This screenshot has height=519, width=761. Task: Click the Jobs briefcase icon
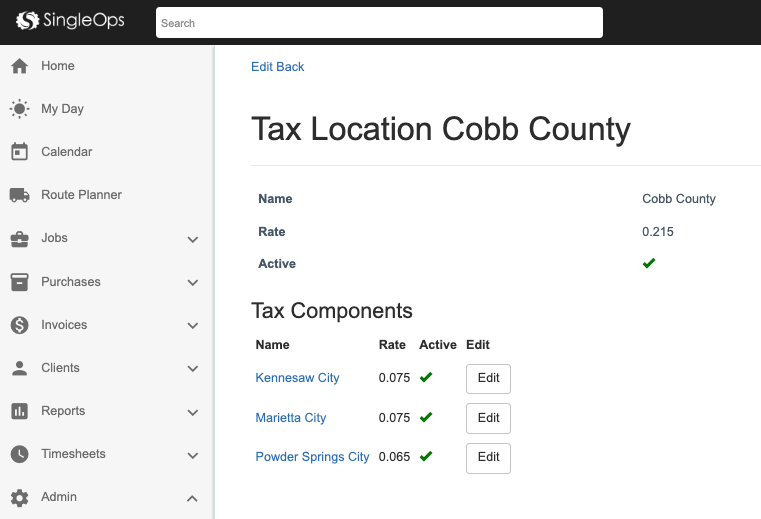click(19, 239)
